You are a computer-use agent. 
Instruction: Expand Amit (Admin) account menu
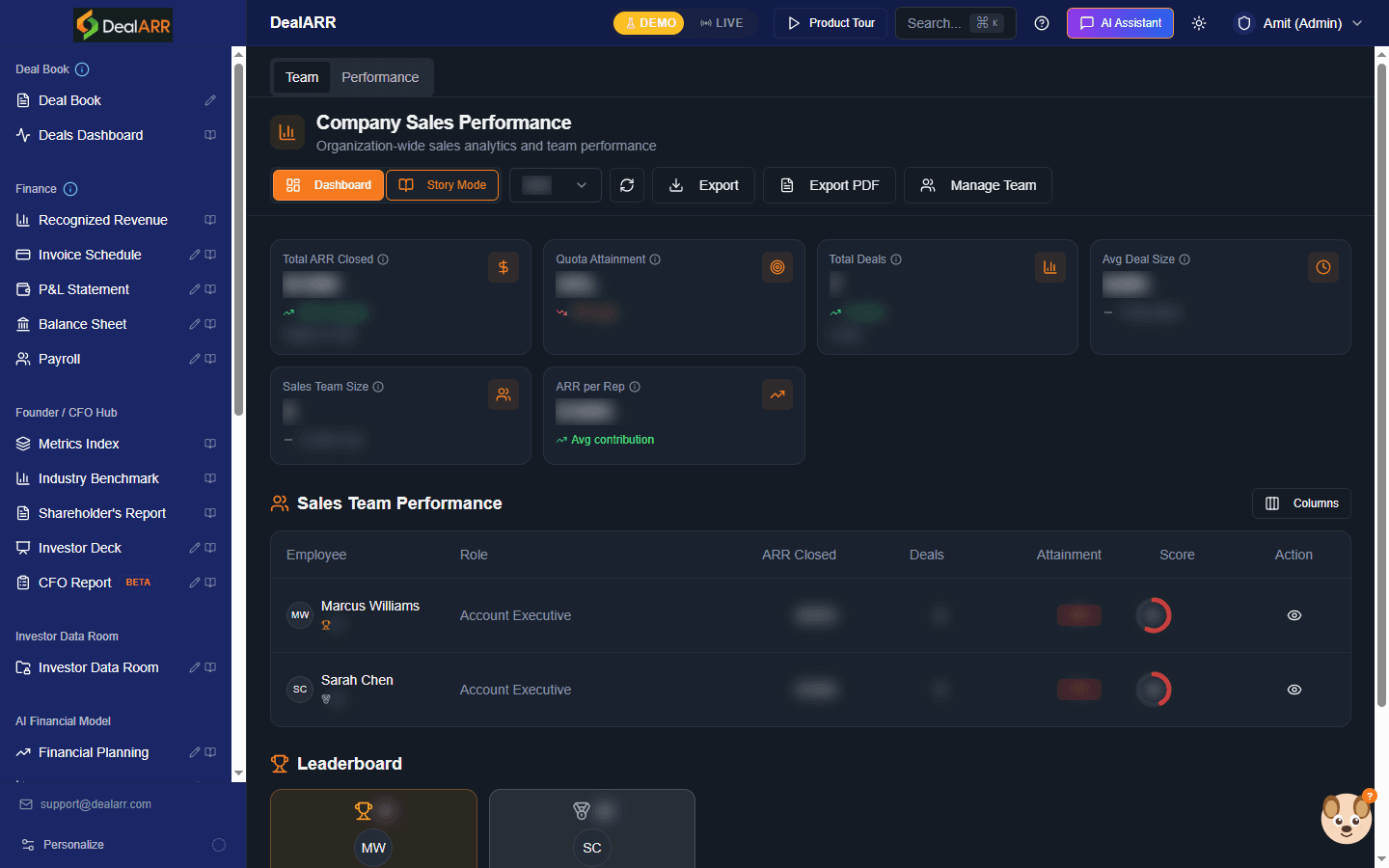point(1300,23)
